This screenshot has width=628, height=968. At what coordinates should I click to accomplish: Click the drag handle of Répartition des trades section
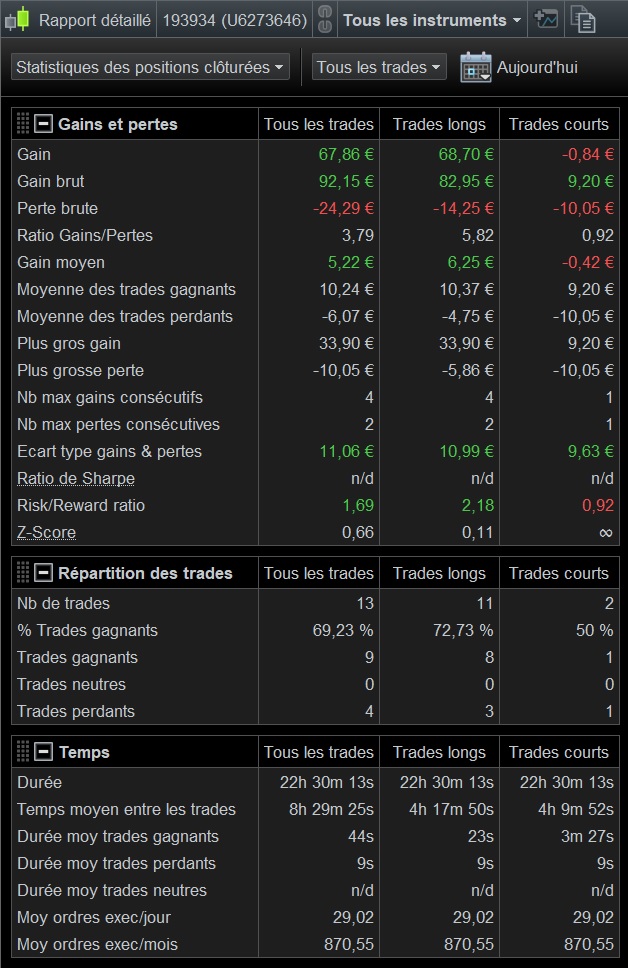point(23,573)
